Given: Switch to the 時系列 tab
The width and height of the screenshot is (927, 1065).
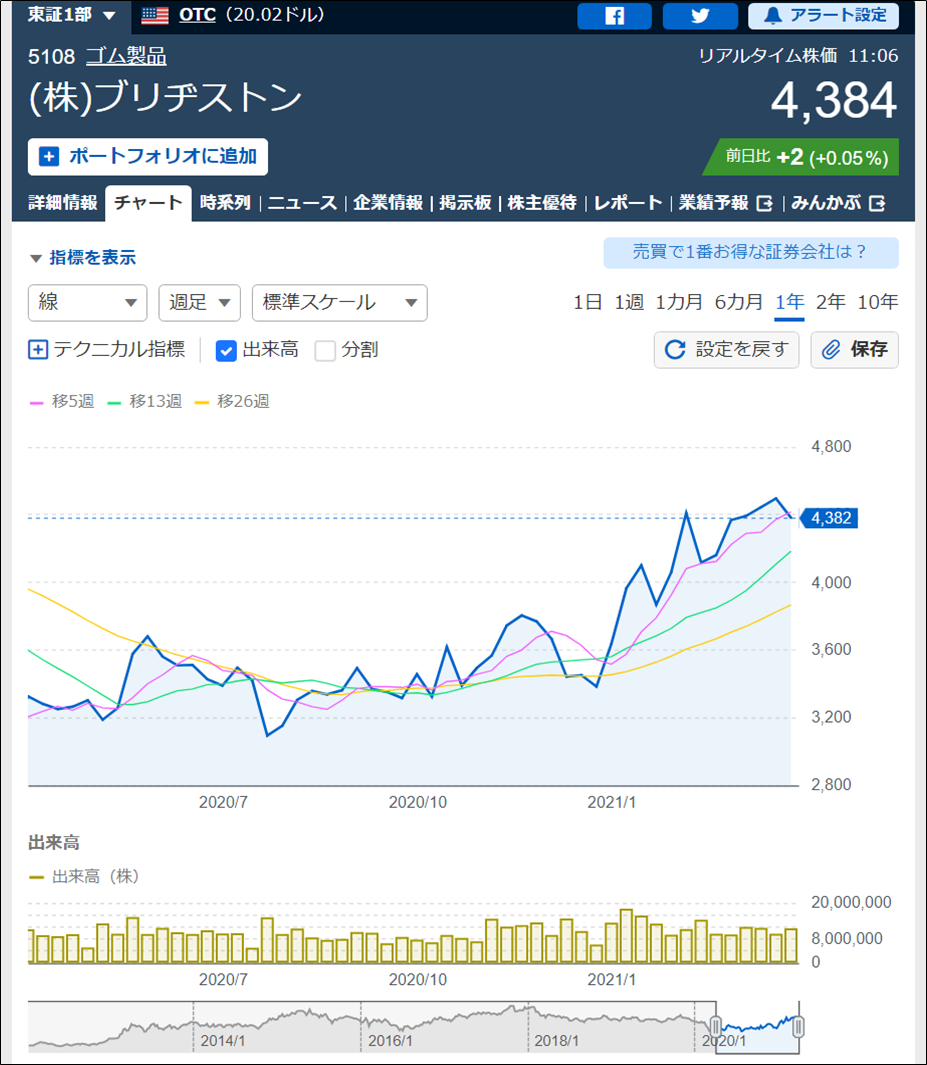Looking at the screenshot, I should (227, 203).
